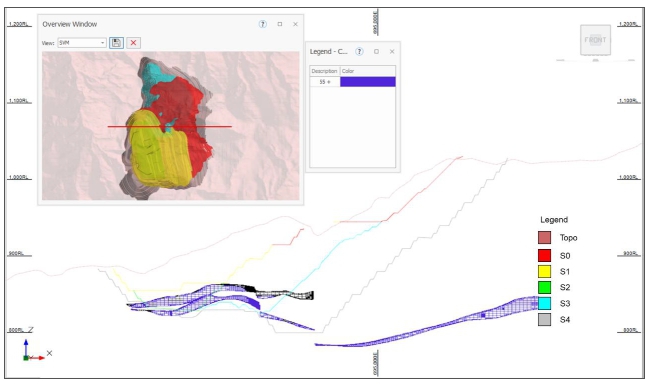Open the View dropdown list
The height and width of the screenshot is (385, 655).
102,43
